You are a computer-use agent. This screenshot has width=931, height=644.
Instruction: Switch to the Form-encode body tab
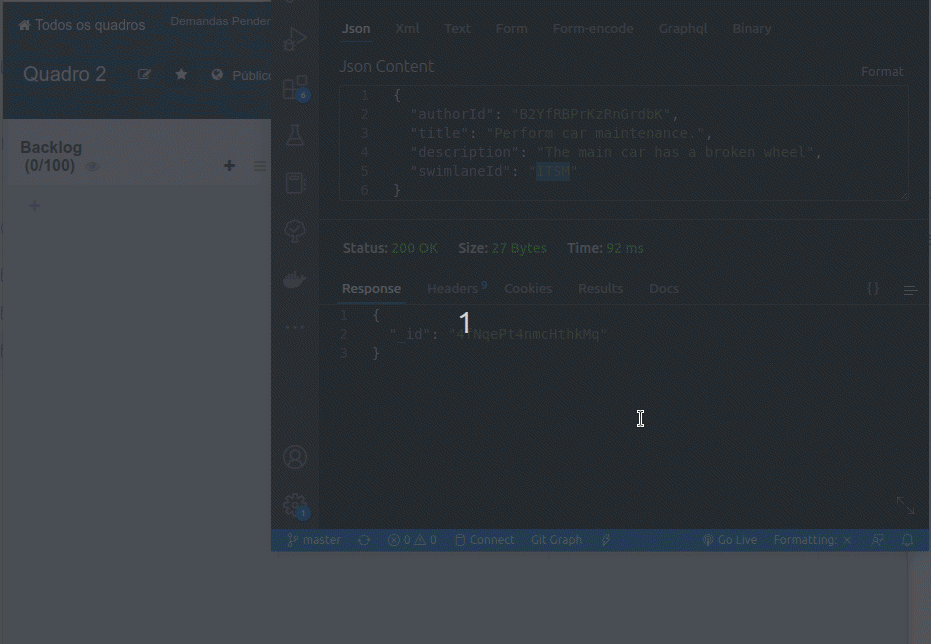593,28
